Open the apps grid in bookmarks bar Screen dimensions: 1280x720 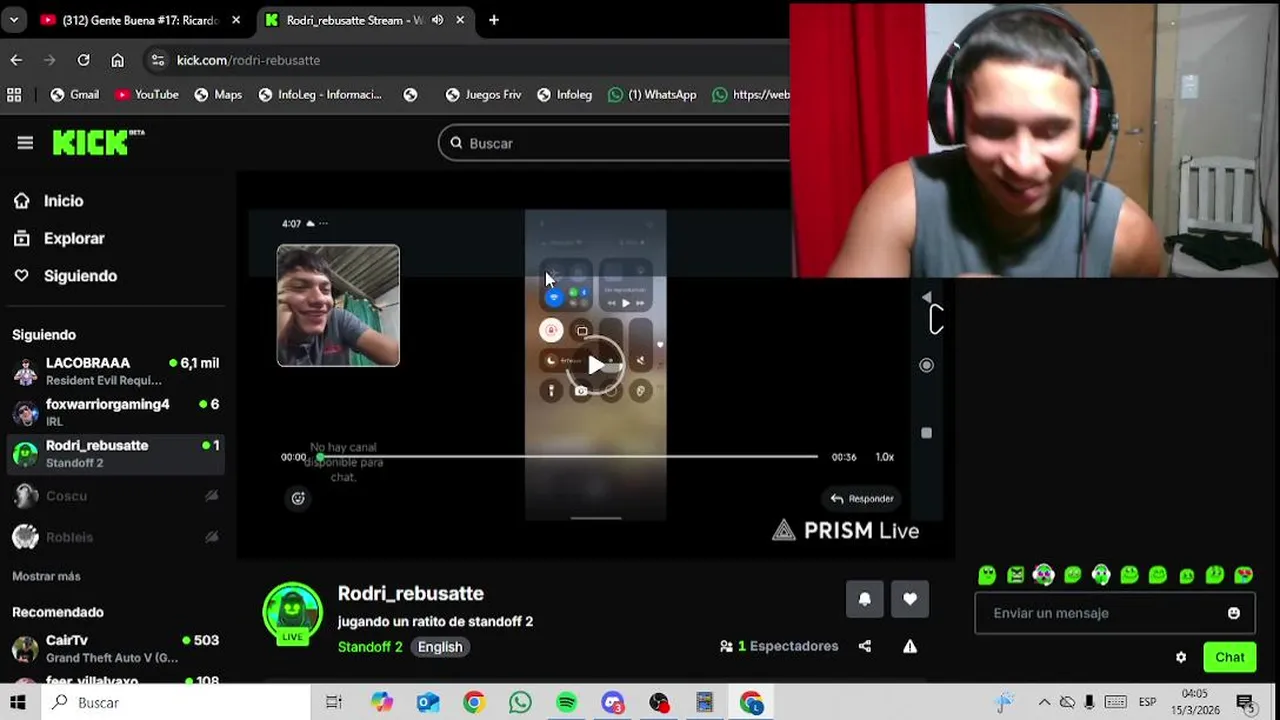pyautogui.click(x=14, y=95)
